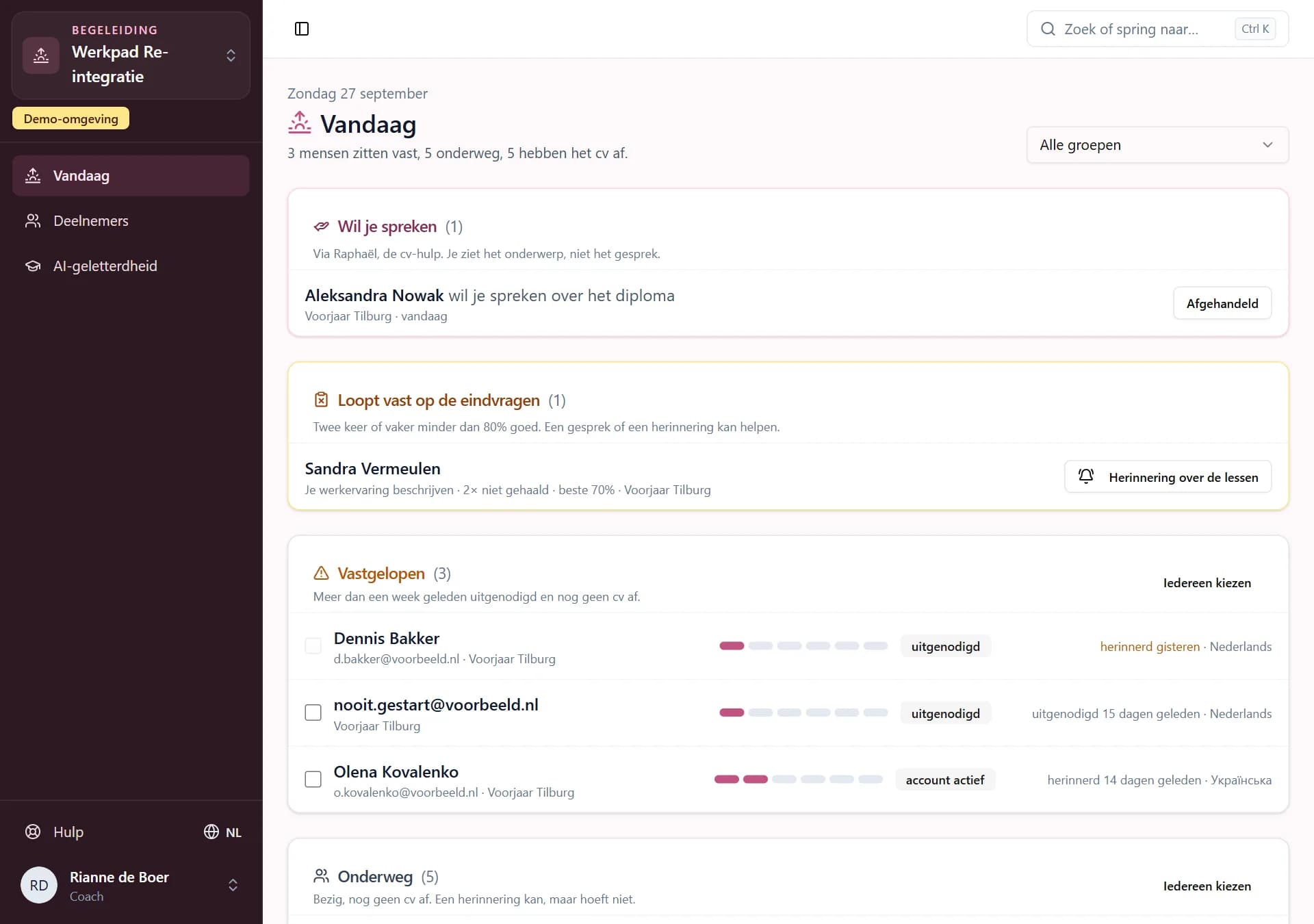The height and width of the screenshot is (924, 1314).
Task: Click the warning triangle beside Vastgelopen
Action: 321,573
